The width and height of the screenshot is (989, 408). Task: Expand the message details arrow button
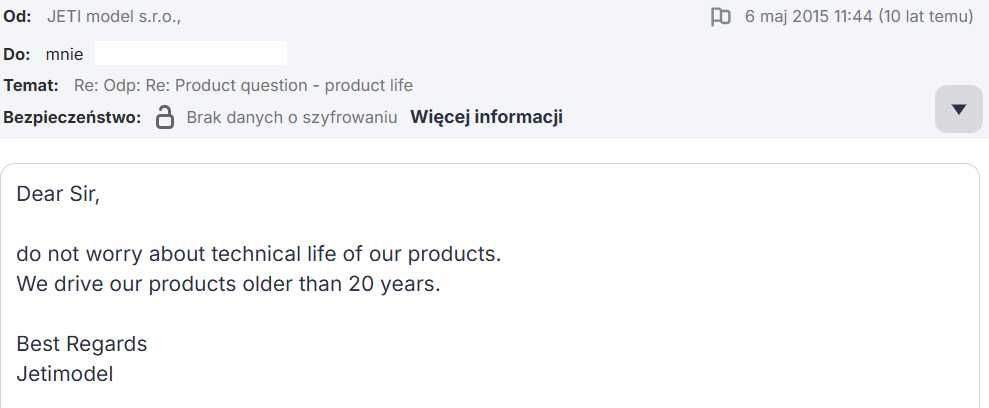pyautogui.click(x=958, y=109)
